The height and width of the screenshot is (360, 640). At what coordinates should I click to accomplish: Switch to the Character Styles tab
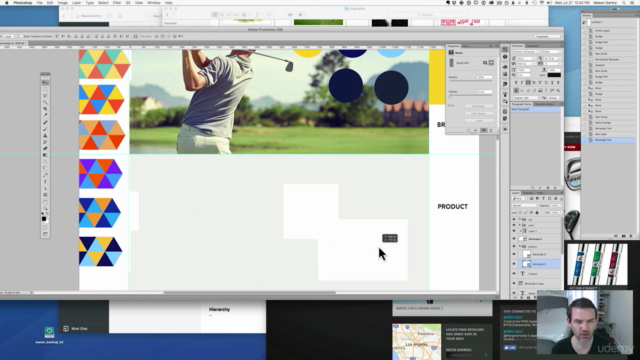point(544,104)
